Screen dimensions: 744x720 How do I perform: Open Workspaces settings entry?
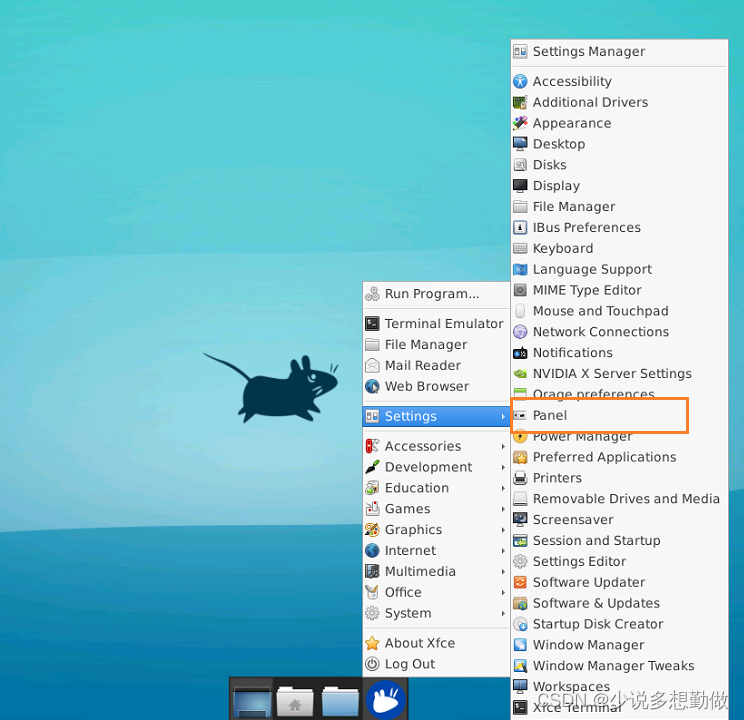[x=619, y=687]
